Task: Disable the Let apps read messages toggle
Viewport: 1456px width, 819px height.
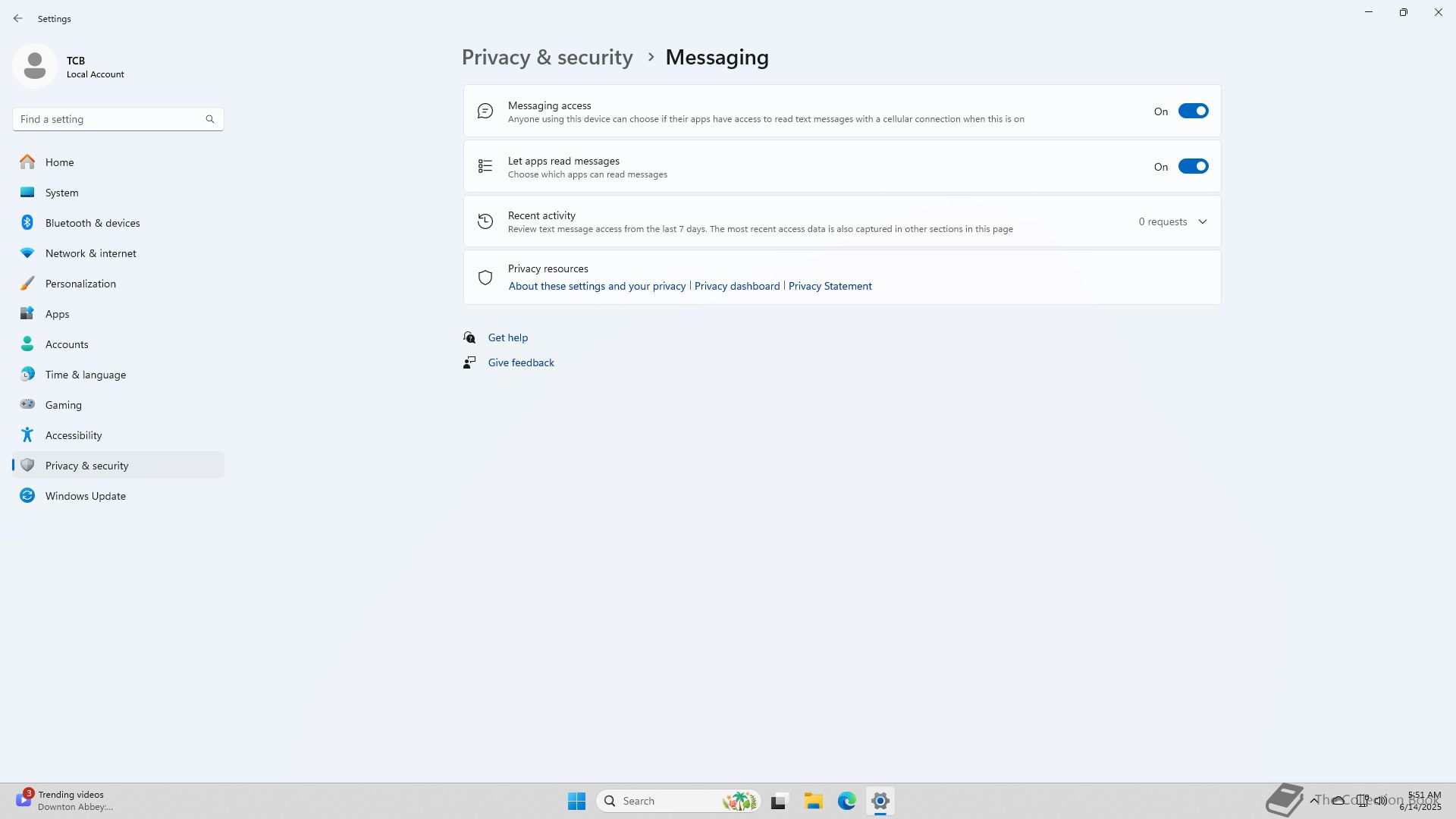Action: pyautogui.click(x=1192, y=167)
